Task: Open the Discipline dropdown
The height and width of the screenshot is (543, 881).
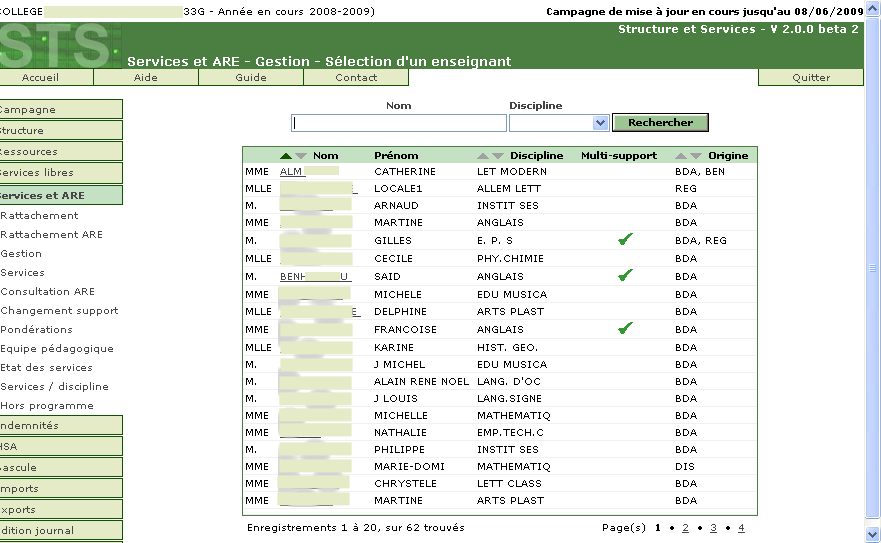Action: pyautogui.click(x=600, y=123)
